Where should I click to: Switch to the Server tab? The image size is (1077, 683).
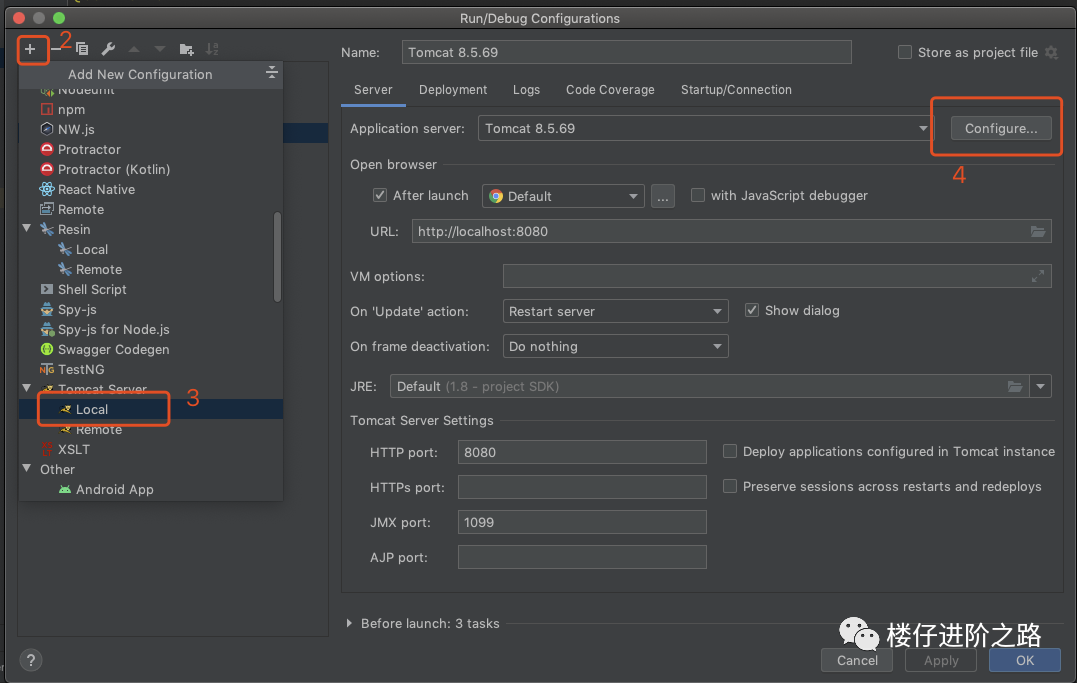pos(373,90)
